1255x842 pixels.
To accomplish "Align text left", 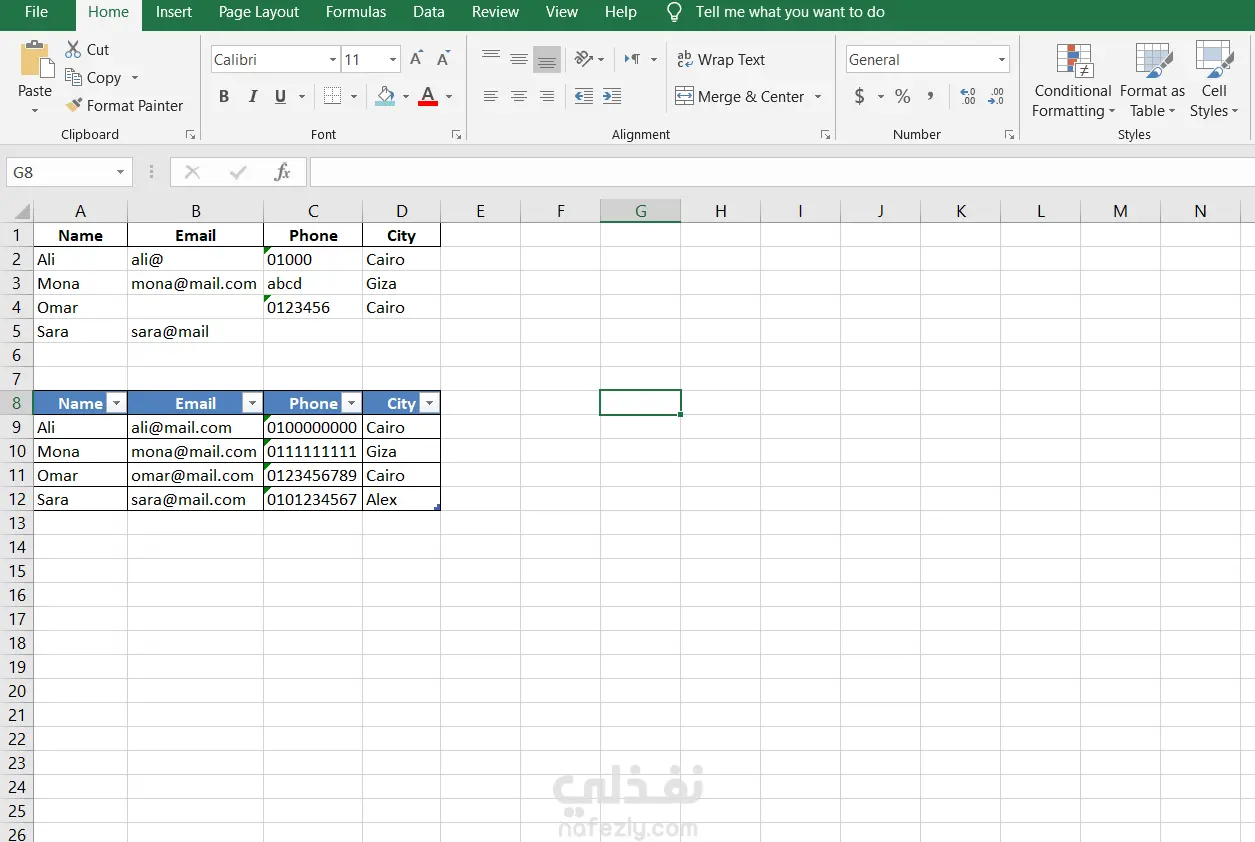I will [x=490, y=96].
